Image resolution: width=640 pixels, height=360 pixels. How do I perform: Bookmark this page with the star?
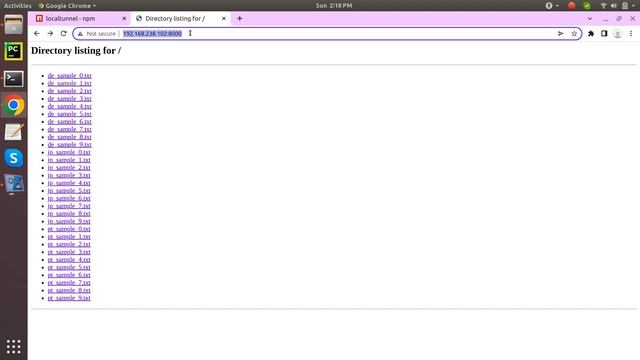(x=574, y=33)
